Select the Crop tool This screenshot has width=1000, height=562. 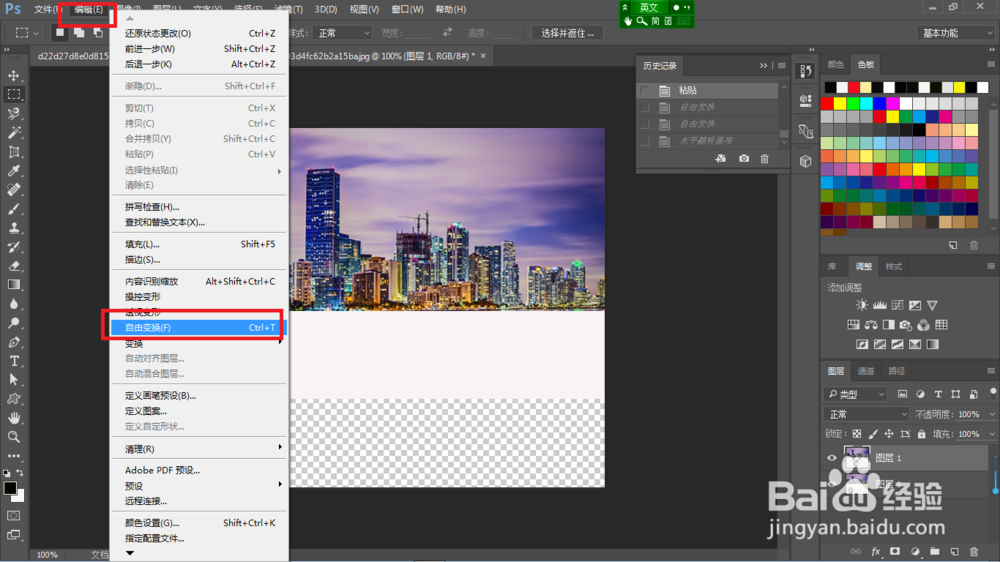pyautogui.click(x=13, y=152)
